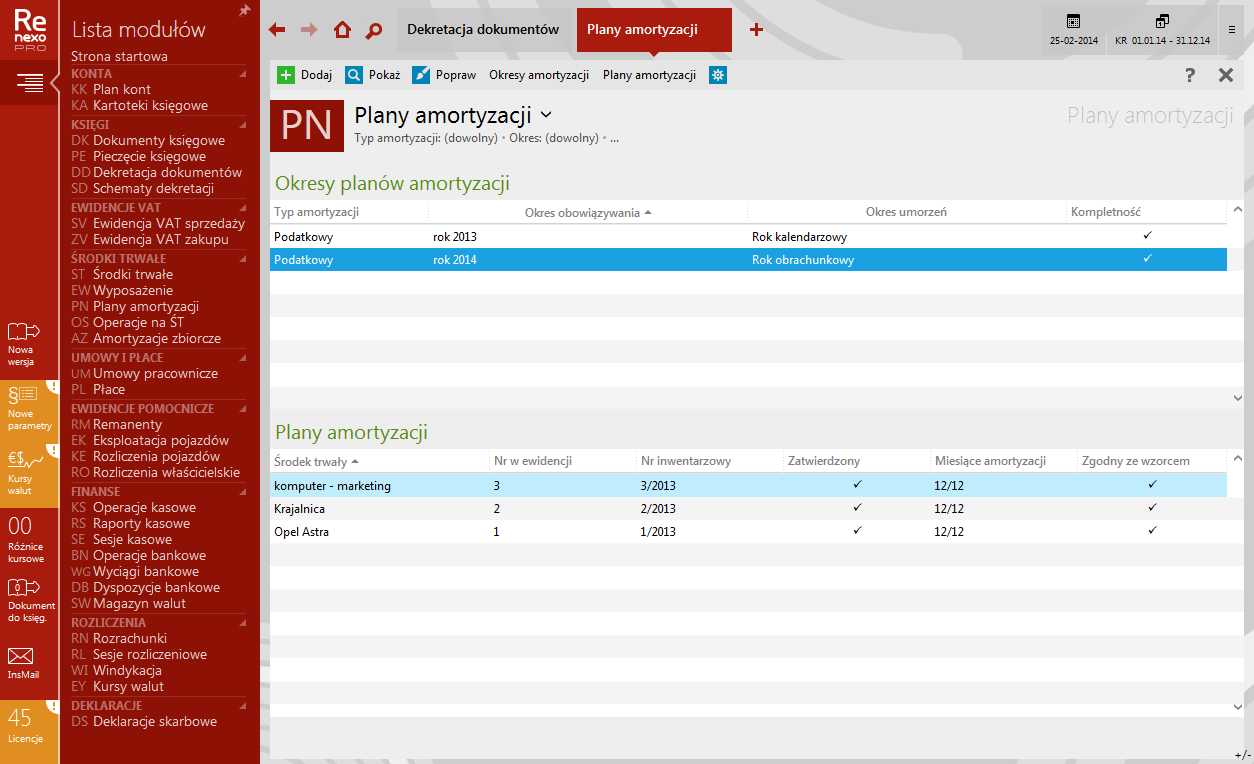Toggle Zatwierdzony checkmark for Krajalnica

[857, 508]
